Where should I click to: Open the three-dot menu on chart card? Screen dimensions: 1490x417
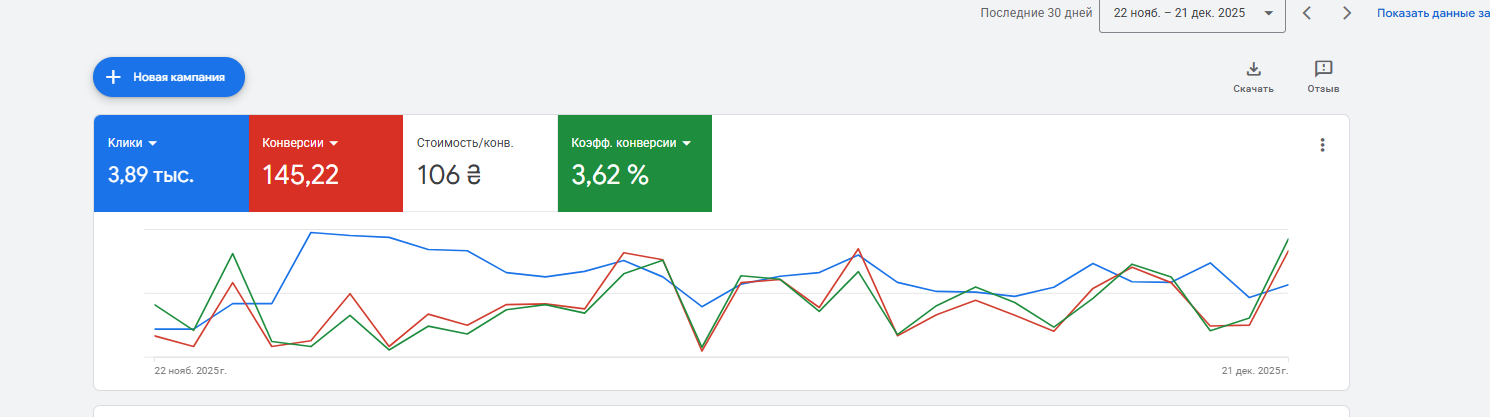tap(1322, 145)
